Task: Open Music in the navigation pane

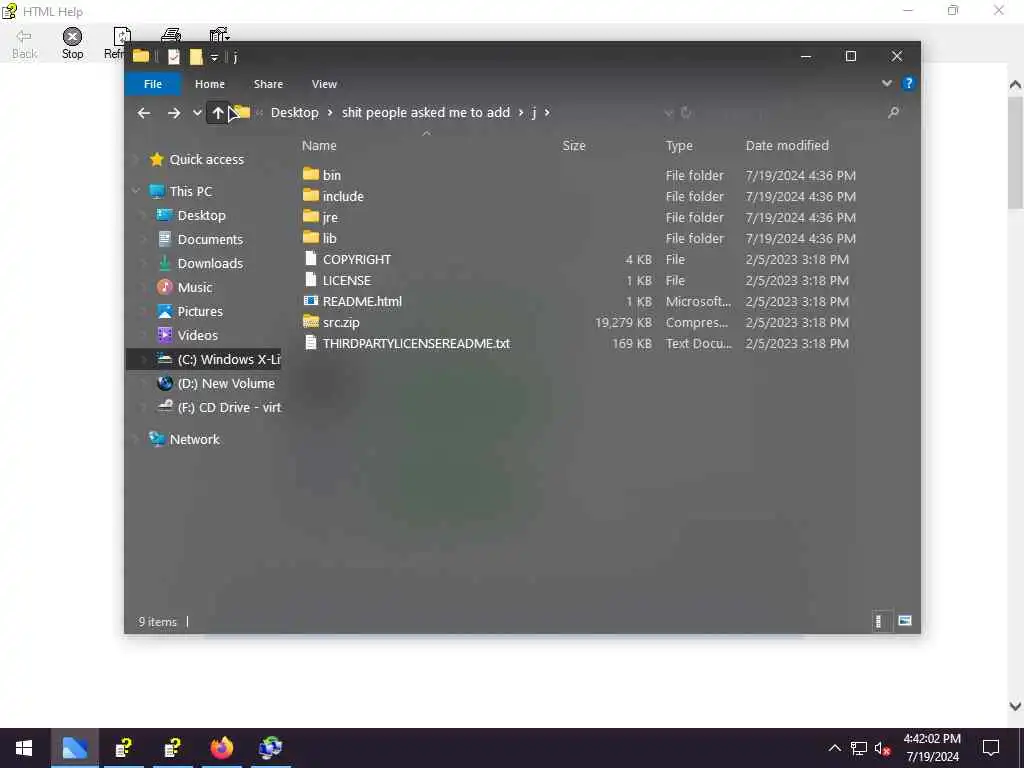Action: [x=195, y=287]
